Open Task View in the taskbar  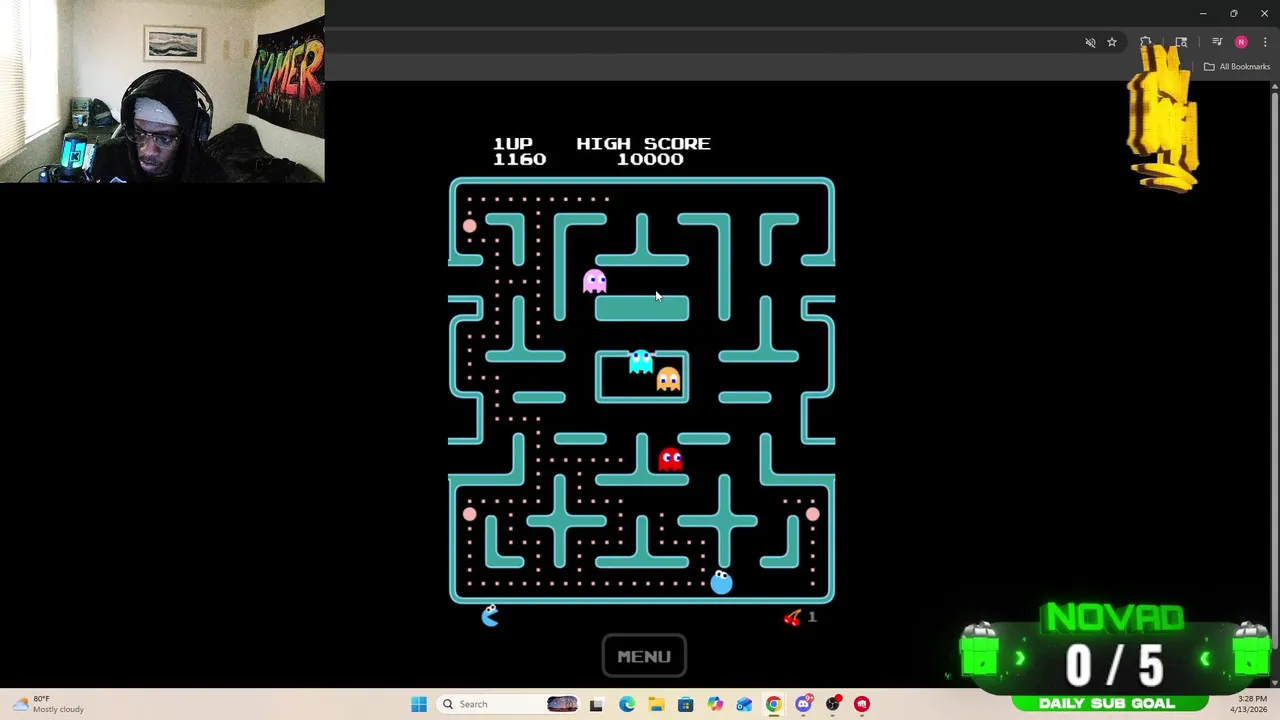tap(596, 704)
